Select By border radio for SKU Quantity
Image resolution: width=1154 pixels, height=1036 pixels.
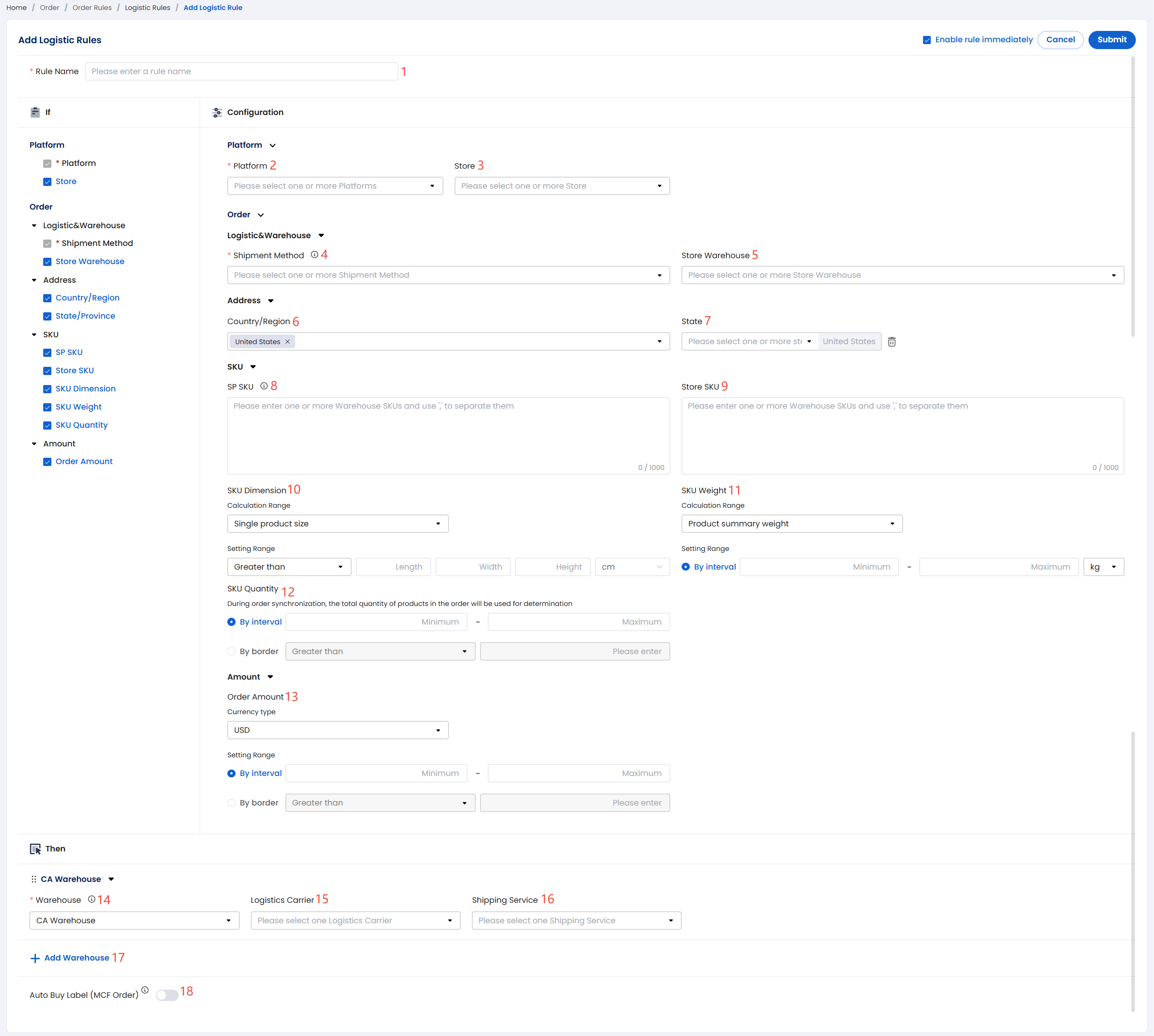[x=231, y=652]
